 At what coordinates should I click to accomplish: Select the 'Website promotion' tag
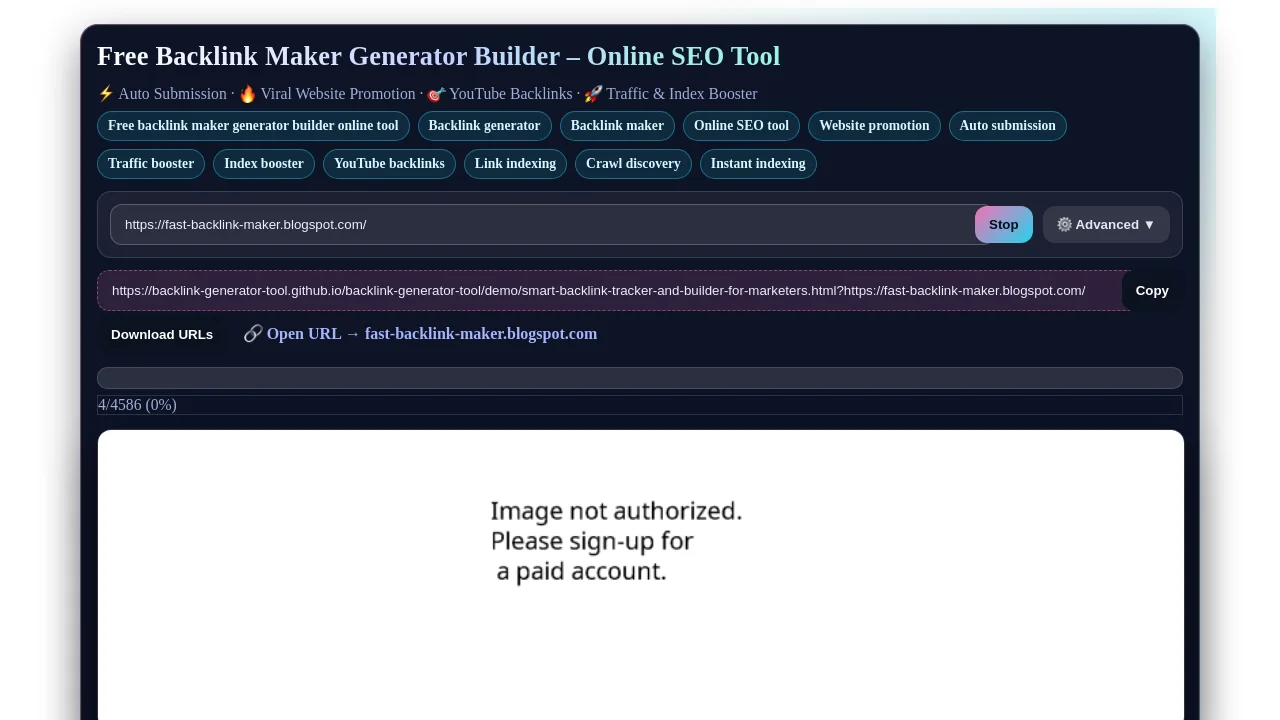pos(874,126)
